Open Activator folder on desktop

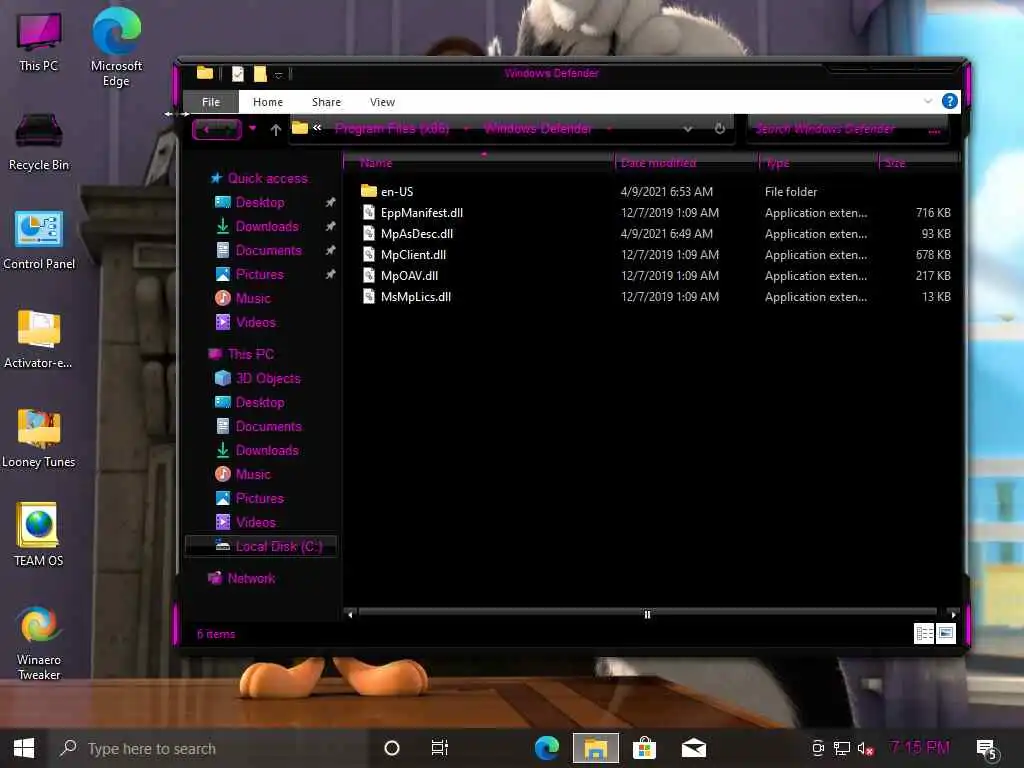click(x=39, y=339)
